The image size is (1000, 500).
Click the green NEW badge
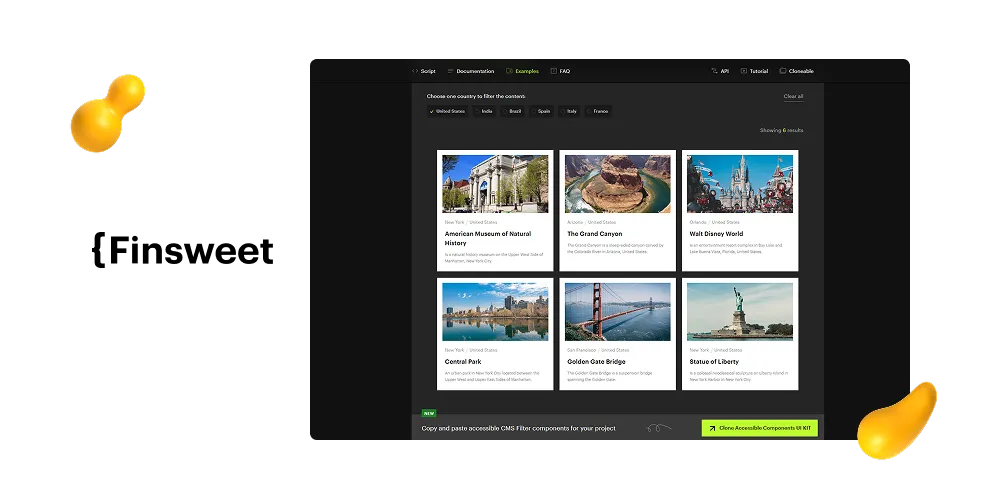429,413
